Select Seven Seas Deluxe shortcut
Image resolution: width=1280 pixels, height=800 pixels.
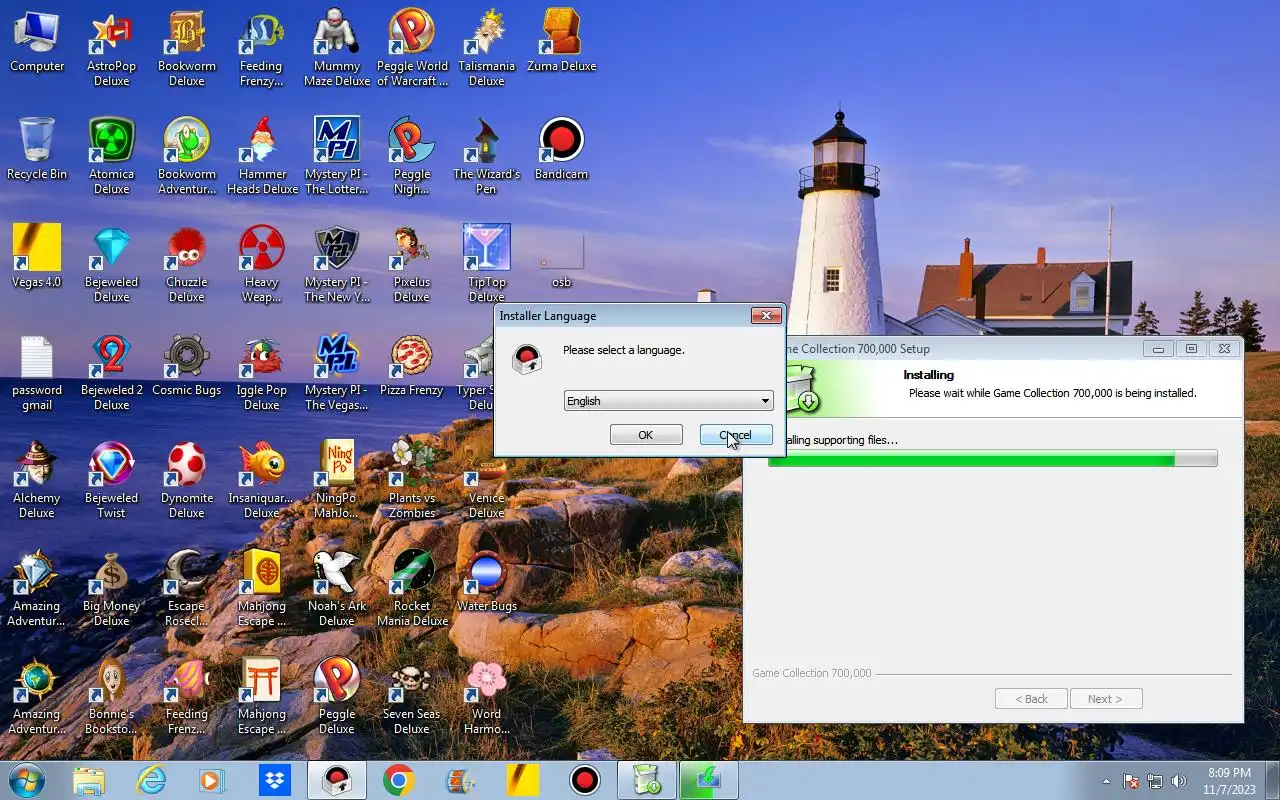(x=412, y=697)
